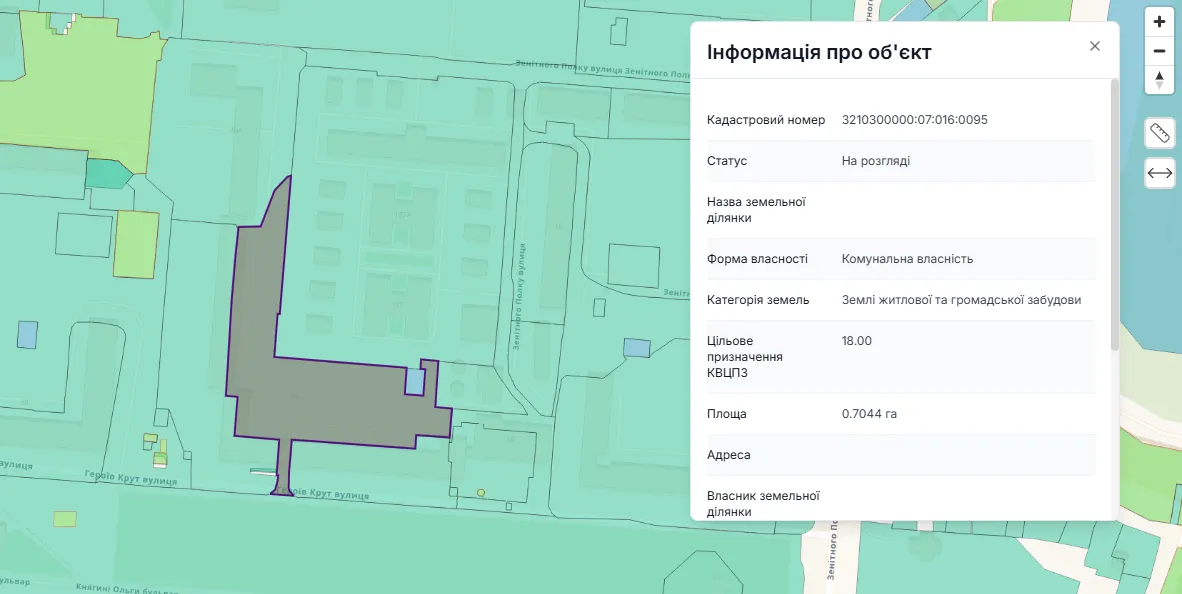The height and width of the screenshot is (594, 1182).
Task: Click the 'Комунальна власність' value
Action: click(x=908, y=259)
